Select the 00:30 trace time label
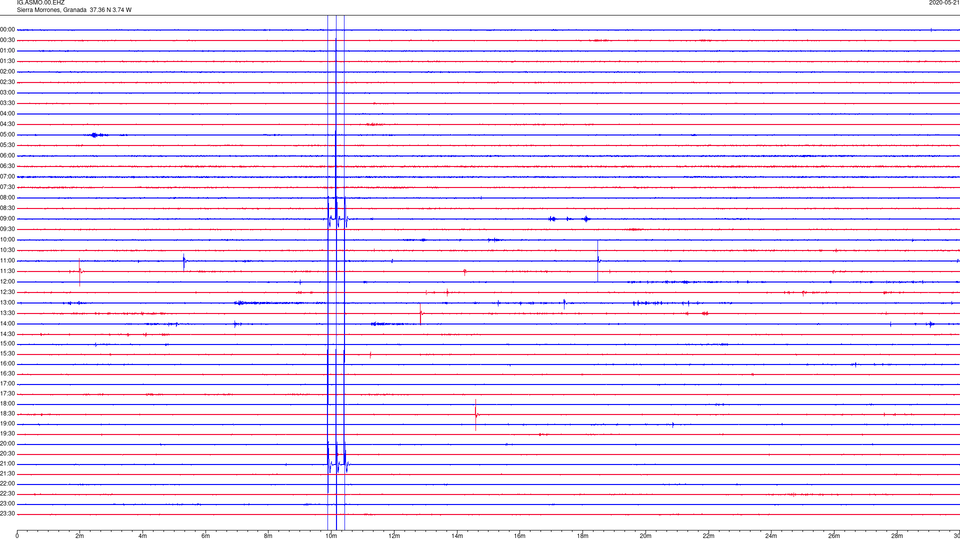Image resolution: width=960 pixels, height=540 pixels. tap(7, 40)
